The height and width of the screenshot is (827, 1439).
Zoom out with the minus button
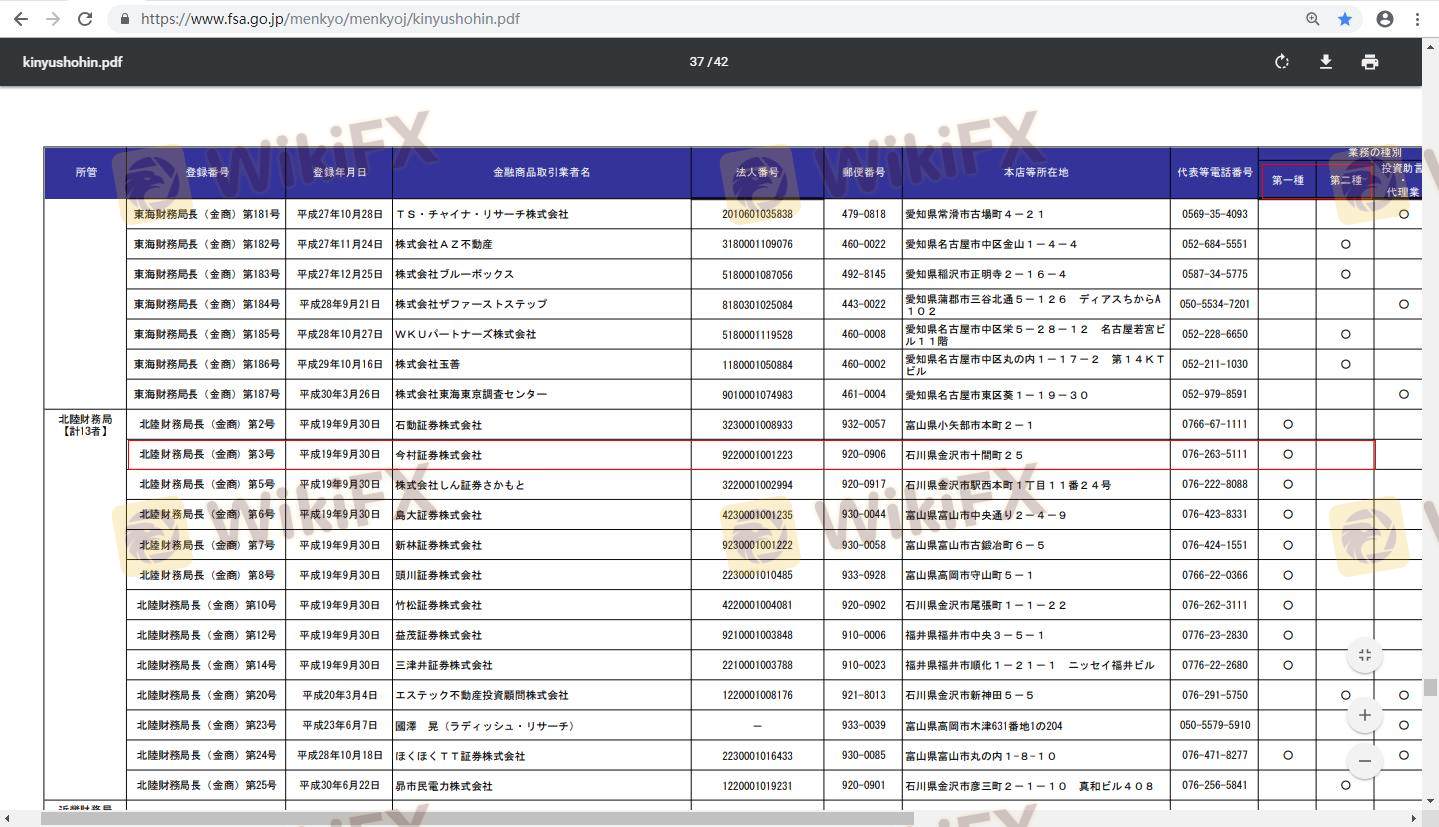click(1365, 761)
